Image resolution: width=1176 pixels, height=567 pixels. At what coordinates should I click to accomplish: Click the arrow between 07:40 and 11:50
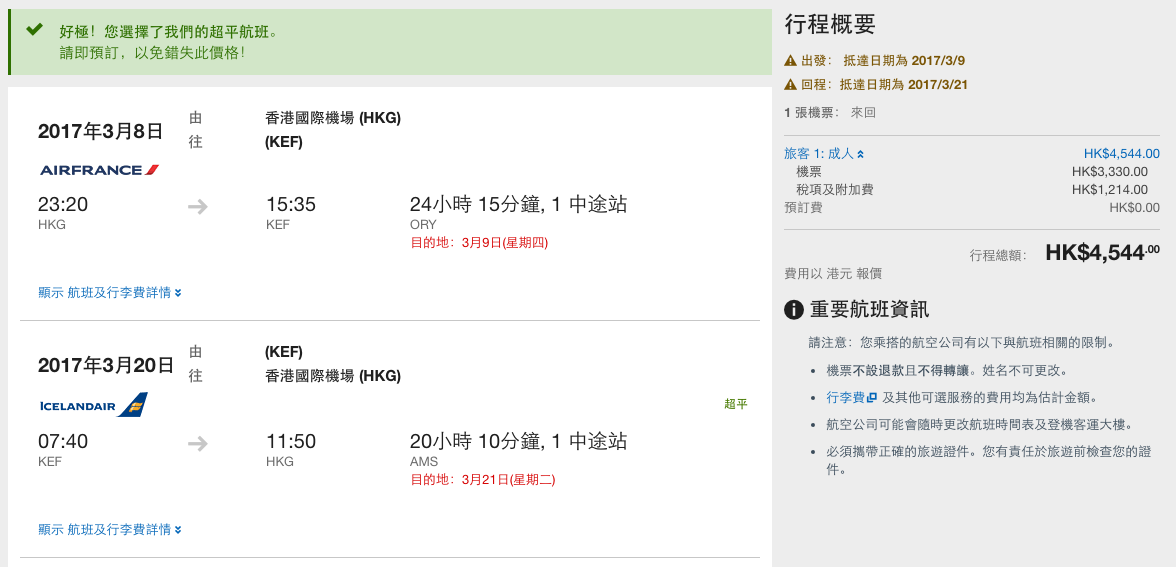pyautogui.click(x=198, y=444)
